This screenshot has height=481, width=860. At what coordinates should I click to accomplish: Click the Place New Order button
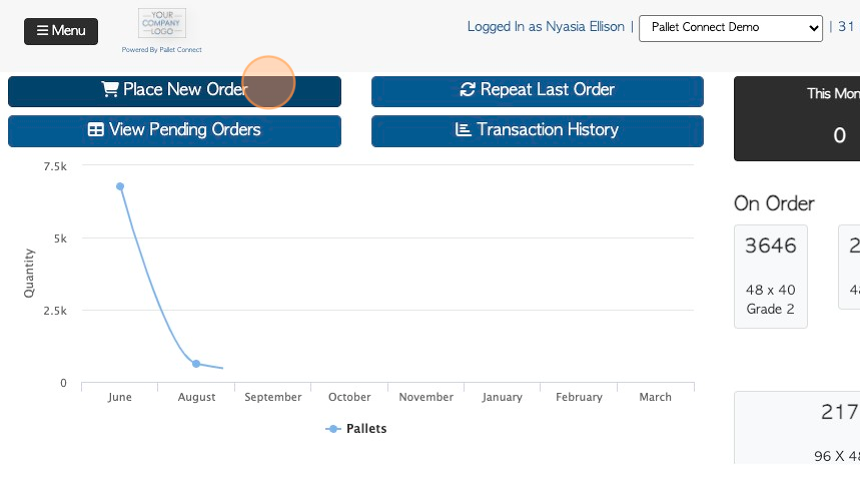coord(174,91)
